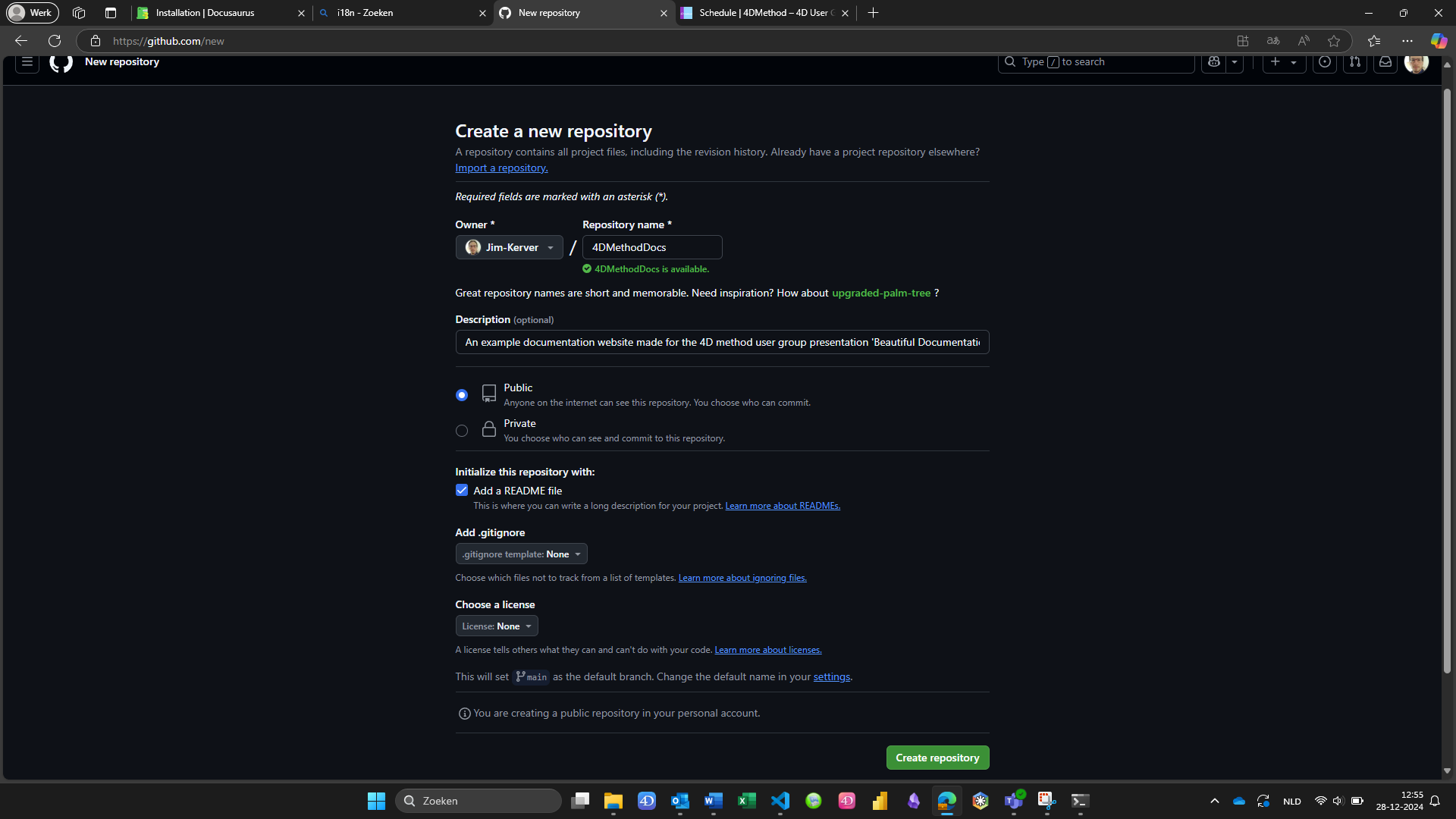This screenshot has height=819, width=1456.
Task: Open the .gitignore template dropdown
Action: click(x=521, y=554)
